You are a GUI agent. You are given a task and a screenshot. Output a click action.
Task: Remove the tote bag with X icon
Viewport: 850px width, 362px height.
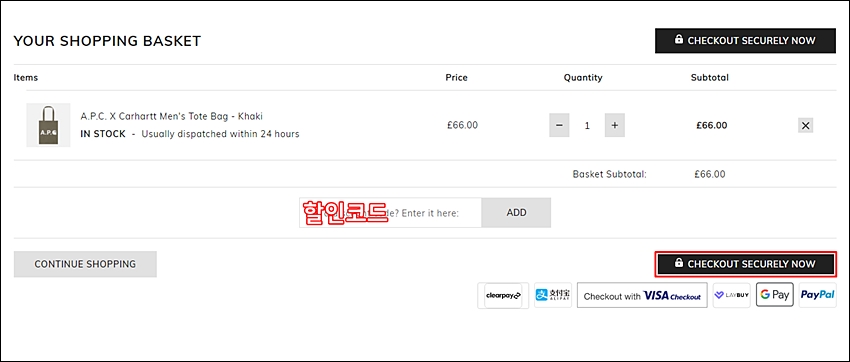806,126
